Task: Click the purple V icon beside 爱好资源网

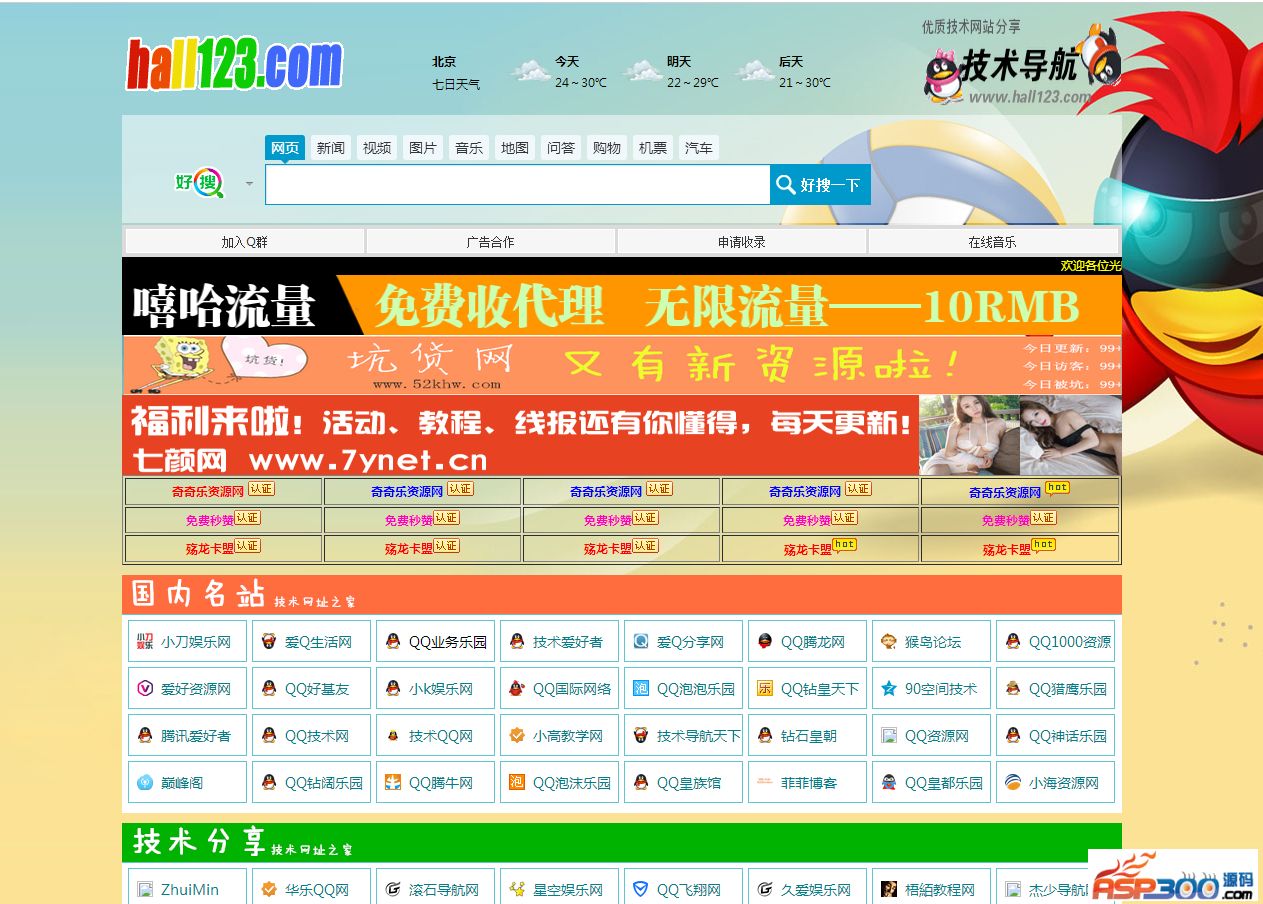Action: pos(145,689)
